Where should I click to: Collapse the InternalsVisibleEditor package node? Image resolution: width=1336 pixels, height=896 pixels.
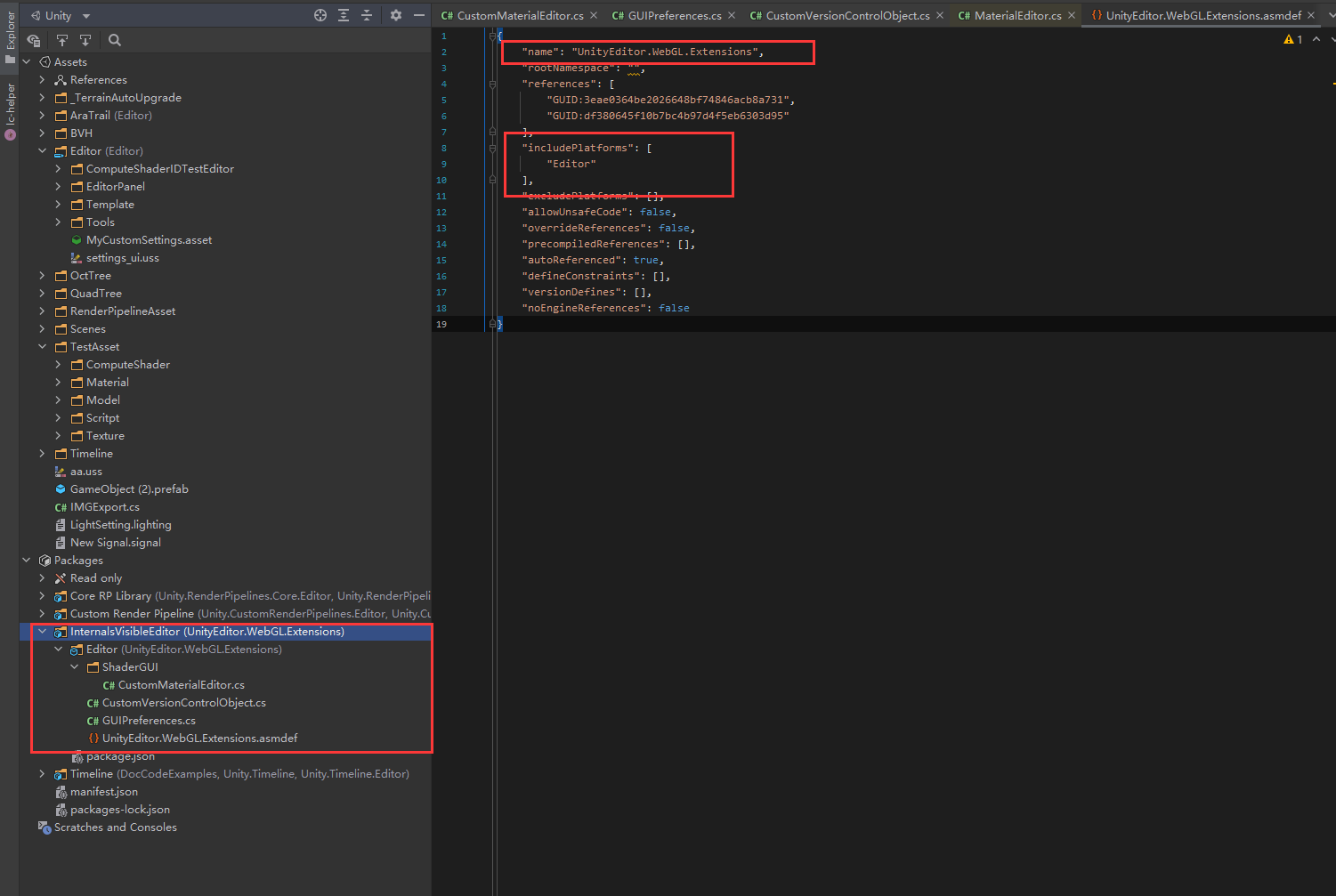pyautogui.click(x=42, y=632)
